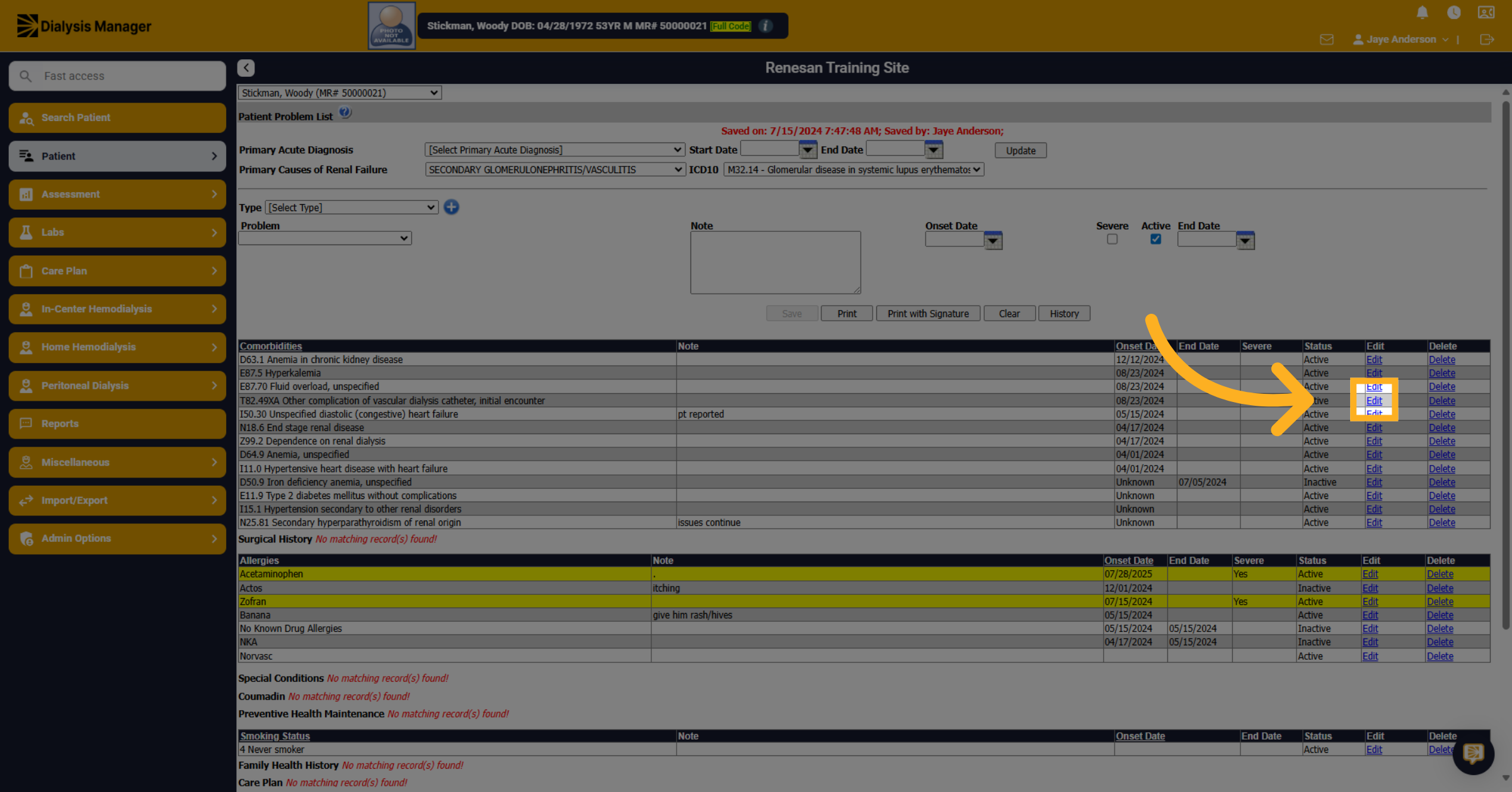Open the Reports sidebar item
The image size is (1512, 792).
117,423
